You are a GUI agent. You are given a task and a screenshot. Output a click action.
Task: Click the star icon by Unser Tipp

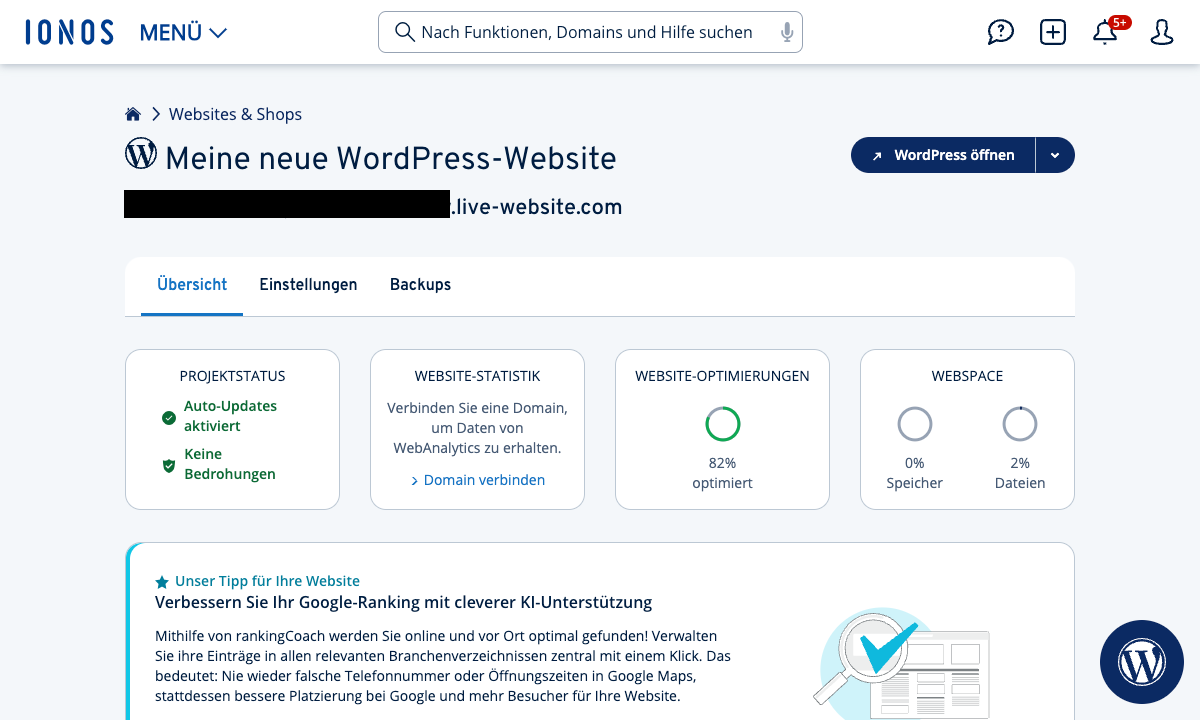pyautogui.click(x=162, y=581)
